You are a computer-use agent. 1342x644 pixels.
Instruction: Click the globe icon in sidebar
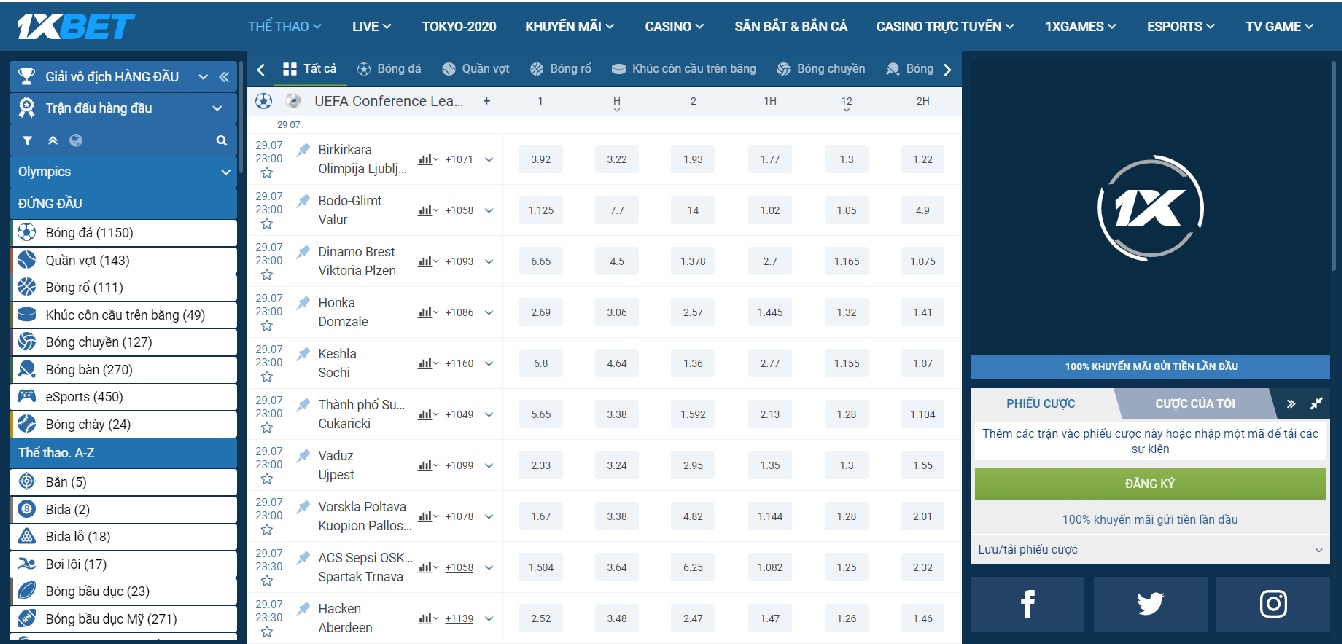point(75,141)
